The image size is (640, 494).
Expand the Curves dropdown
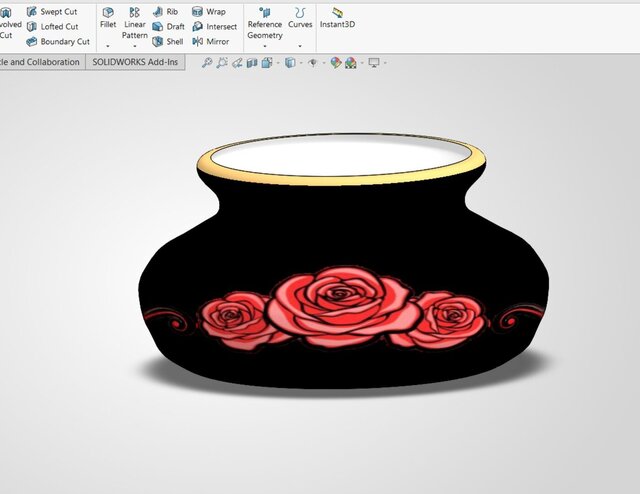(x=300, y=46)
